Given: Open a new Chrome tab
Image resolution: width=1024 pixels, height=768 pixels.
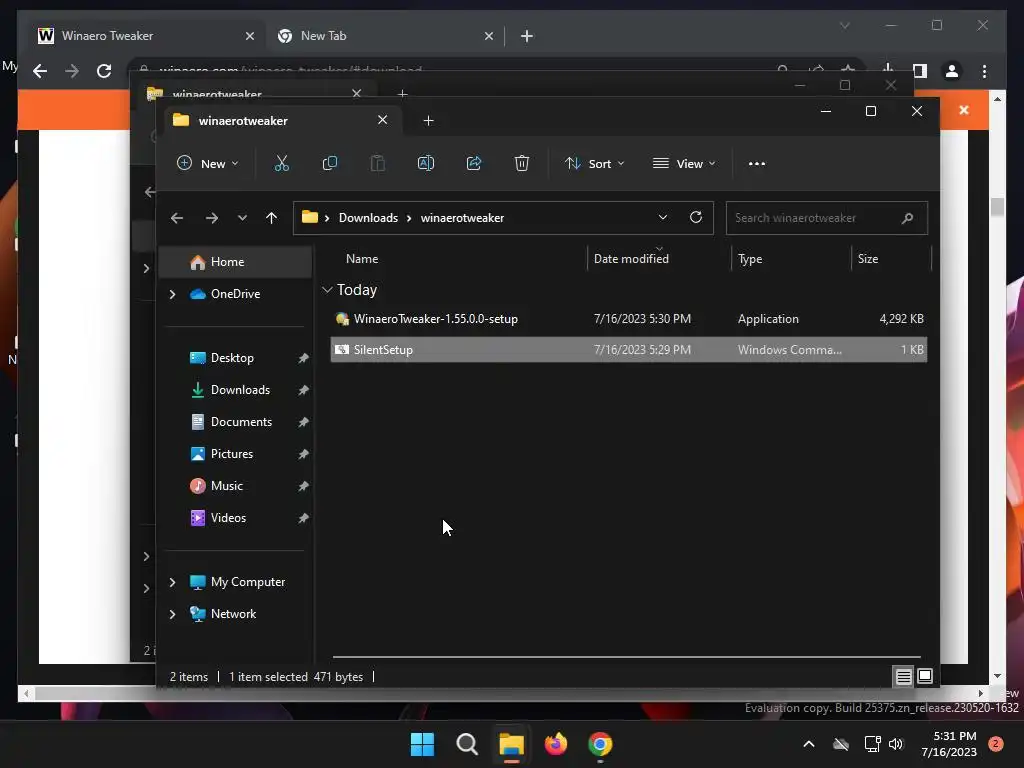Looking at the screenshot, I should click(527, 36).
